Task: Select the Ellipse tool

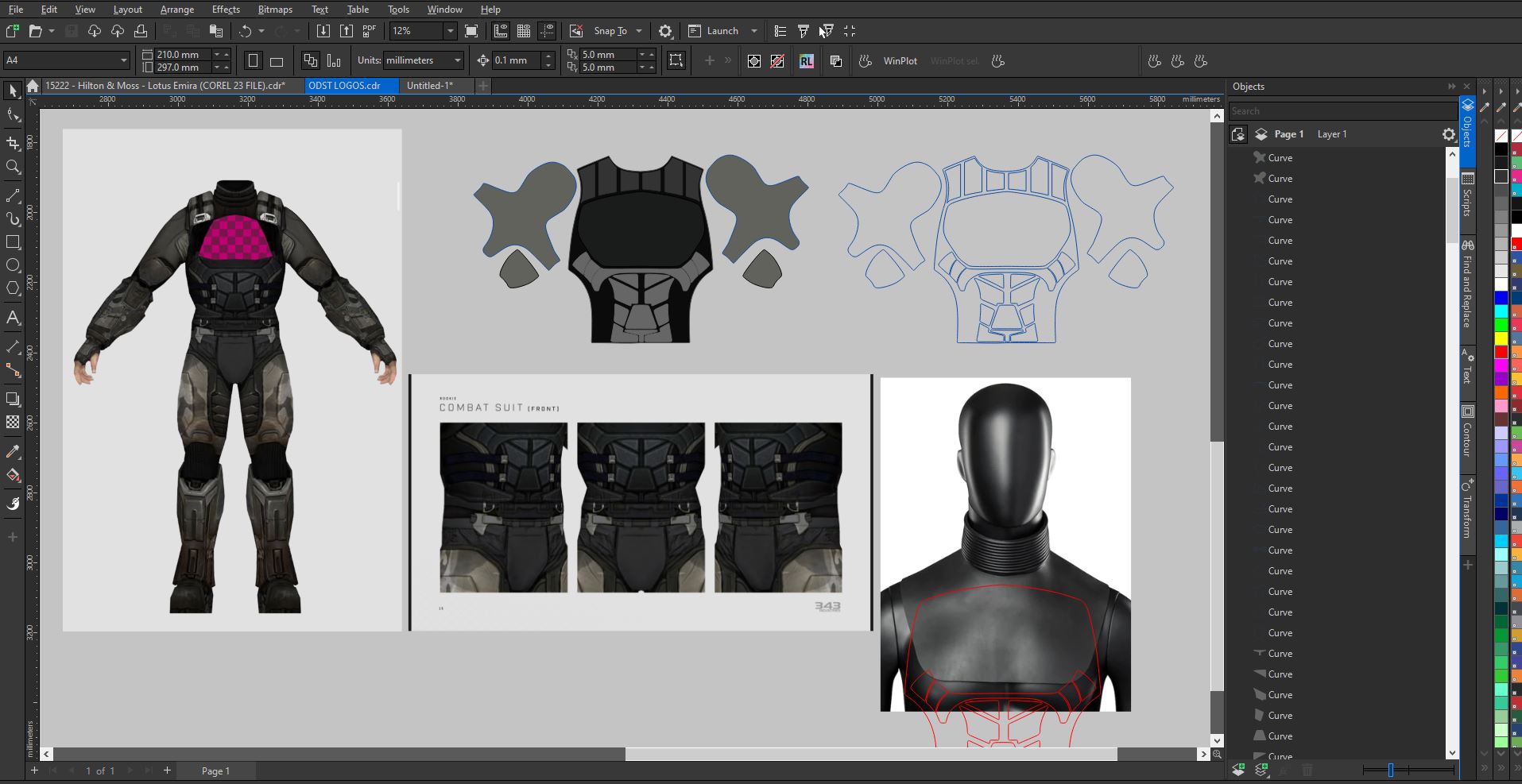Action: (13, 265)
